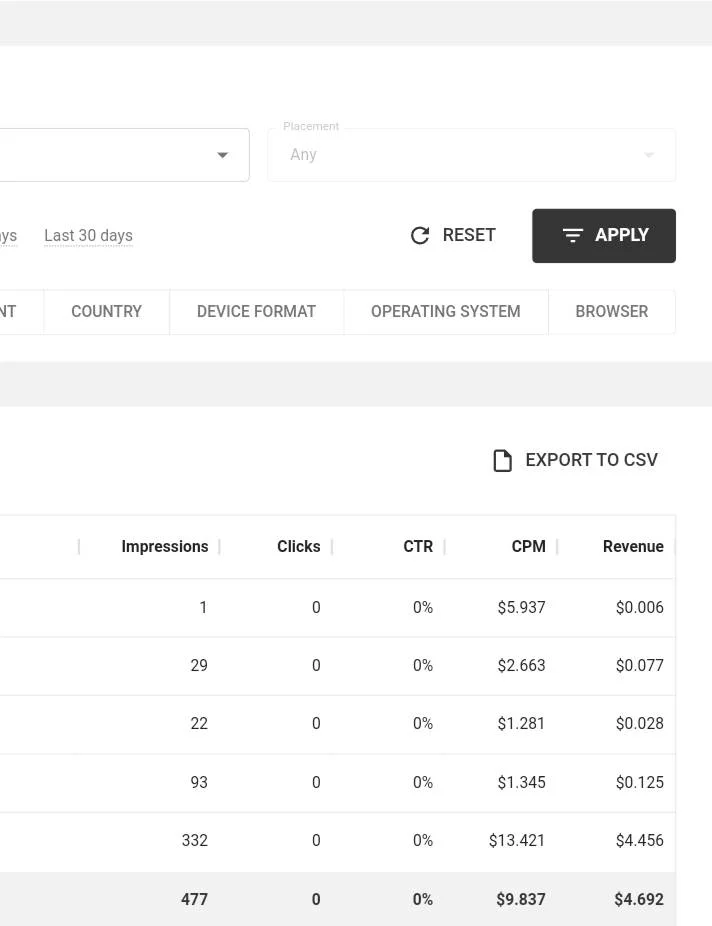Click CPM value $1.345
This screenshot has width=712, height=926.
point(521,782)
